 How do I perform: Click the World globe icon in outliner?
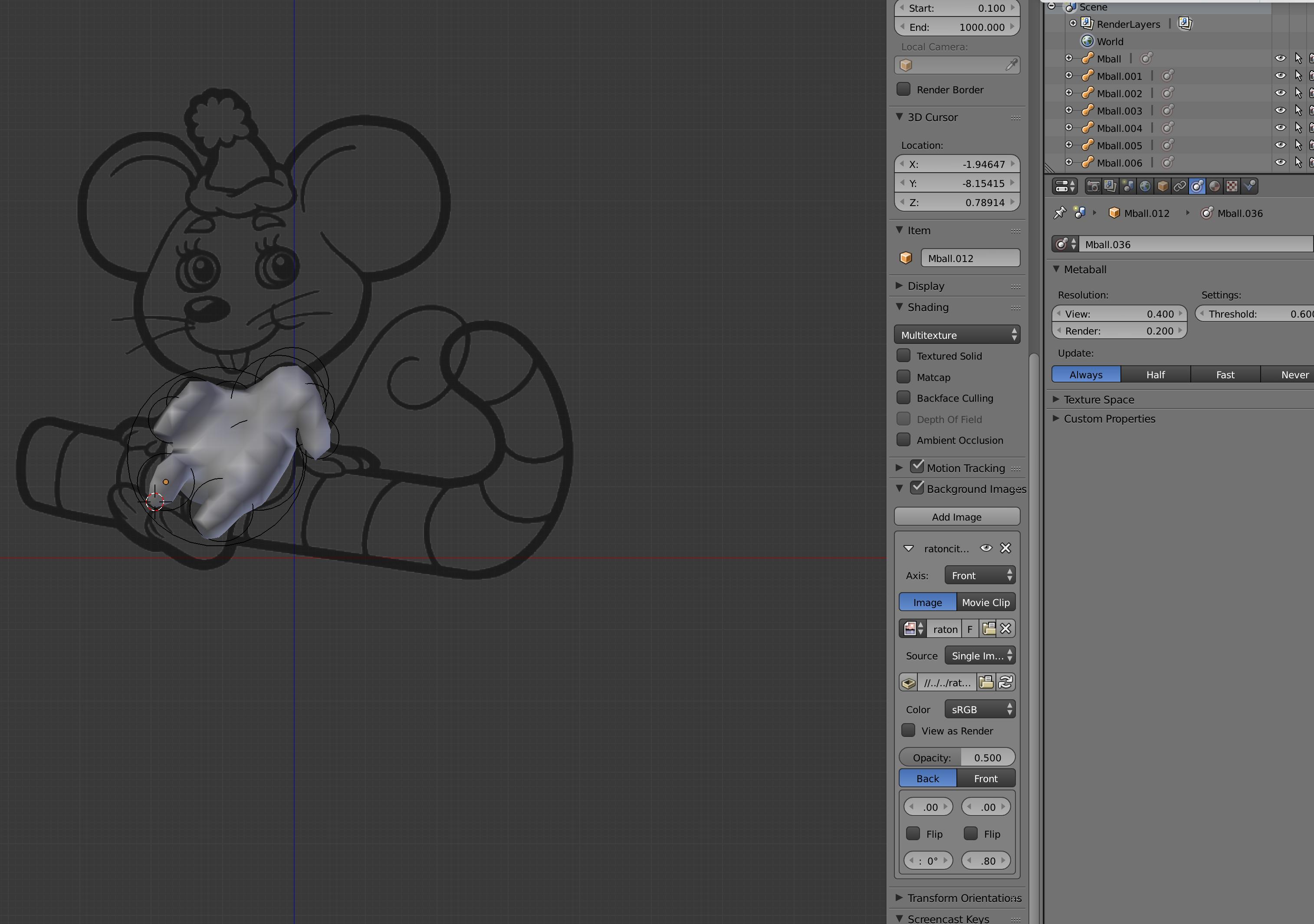point(1087,41)
